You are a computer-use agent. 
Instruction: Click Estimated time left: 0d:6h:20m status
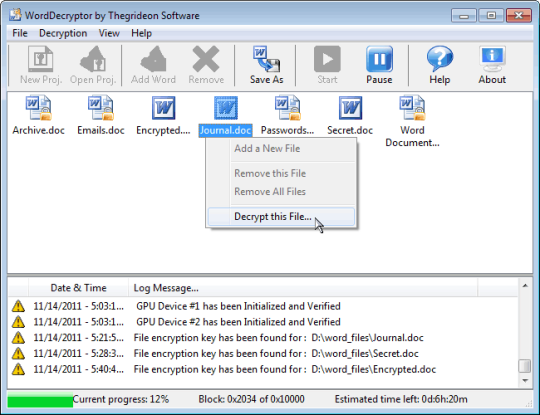pos(401,399)
